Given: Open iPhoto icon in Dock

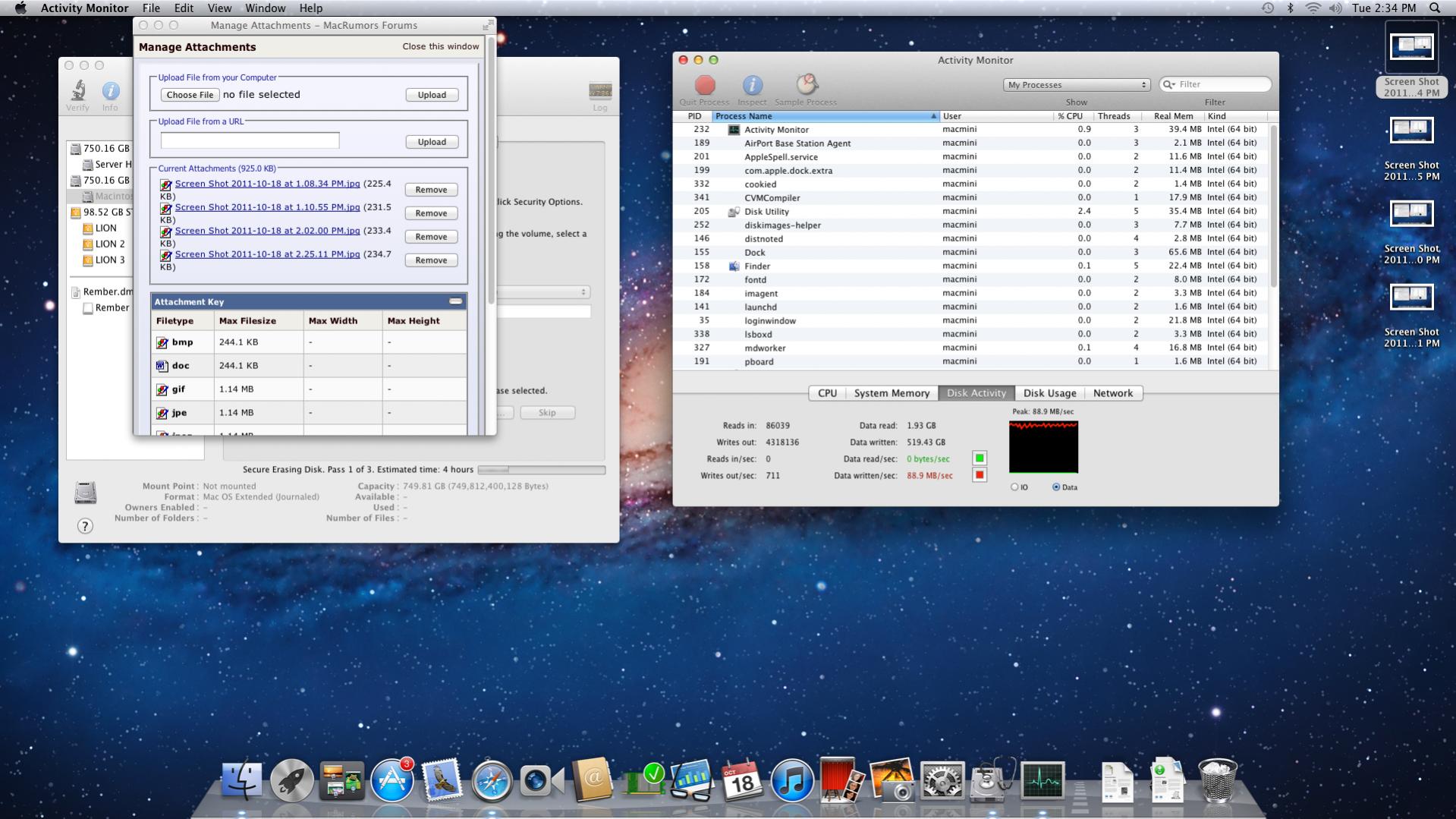Looking at the screenshot, I should pyautogui.click(x=892, y=780).
